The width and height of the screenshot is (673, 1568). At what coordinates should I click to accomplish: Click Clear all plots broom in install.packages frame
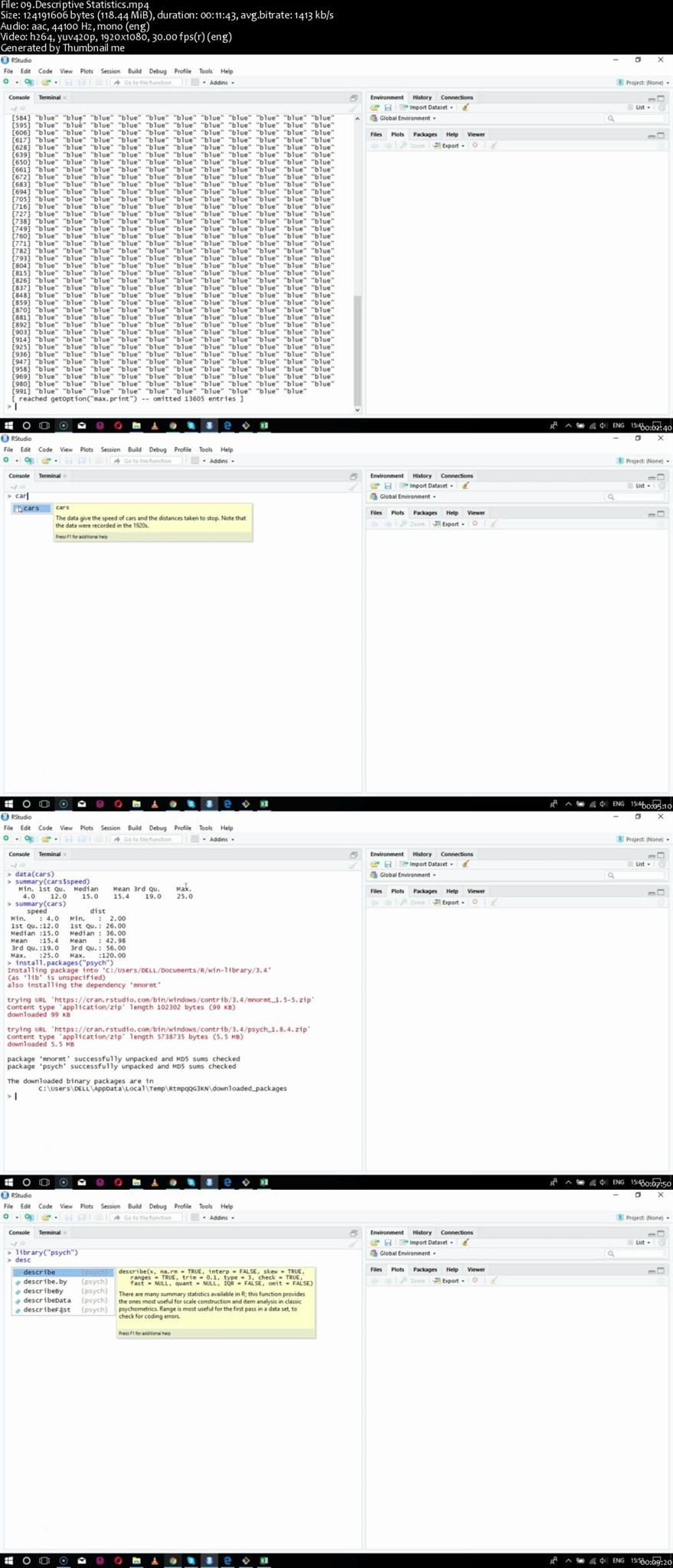tap(494, 902)
